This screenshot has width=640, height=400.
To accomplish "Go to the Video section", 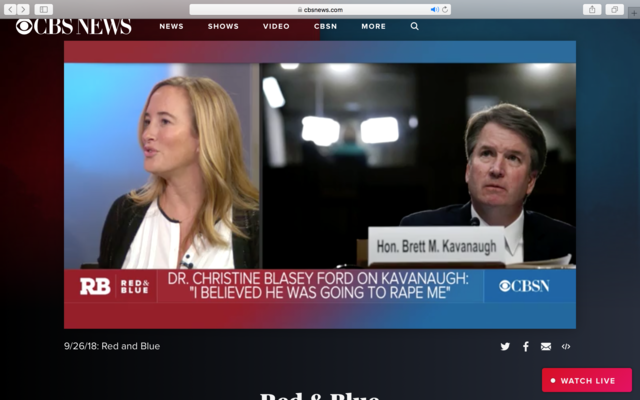I will 276,26.
